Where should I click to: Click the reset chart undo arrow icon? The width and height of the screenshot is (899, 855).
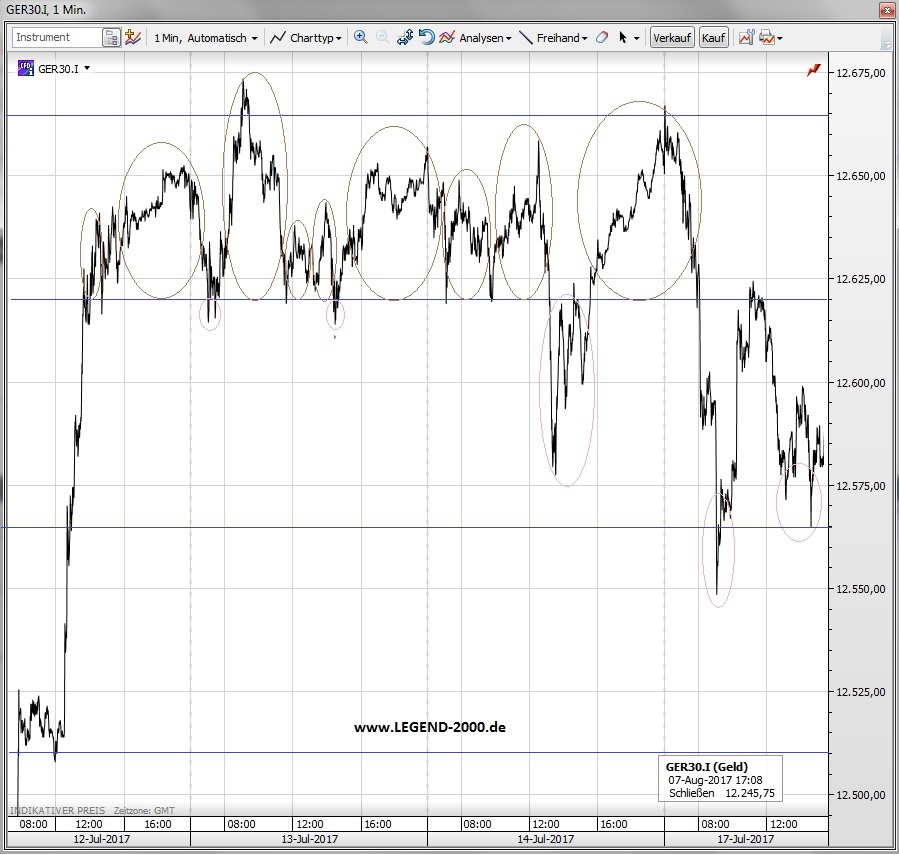426,38
